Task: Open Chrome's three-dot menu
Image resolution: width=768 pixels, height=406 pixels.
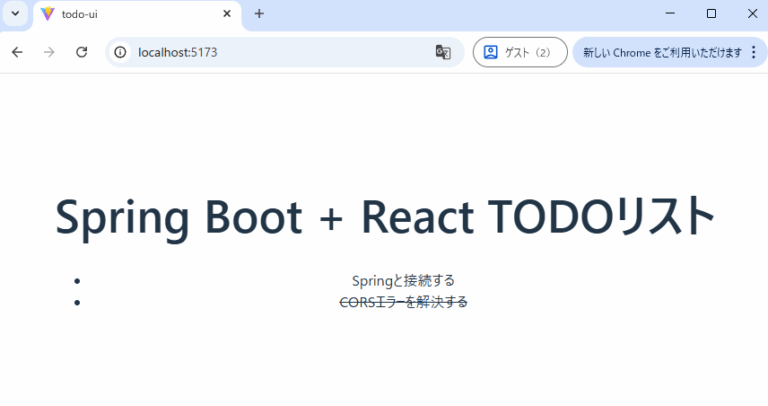Action: pos(753,52)
